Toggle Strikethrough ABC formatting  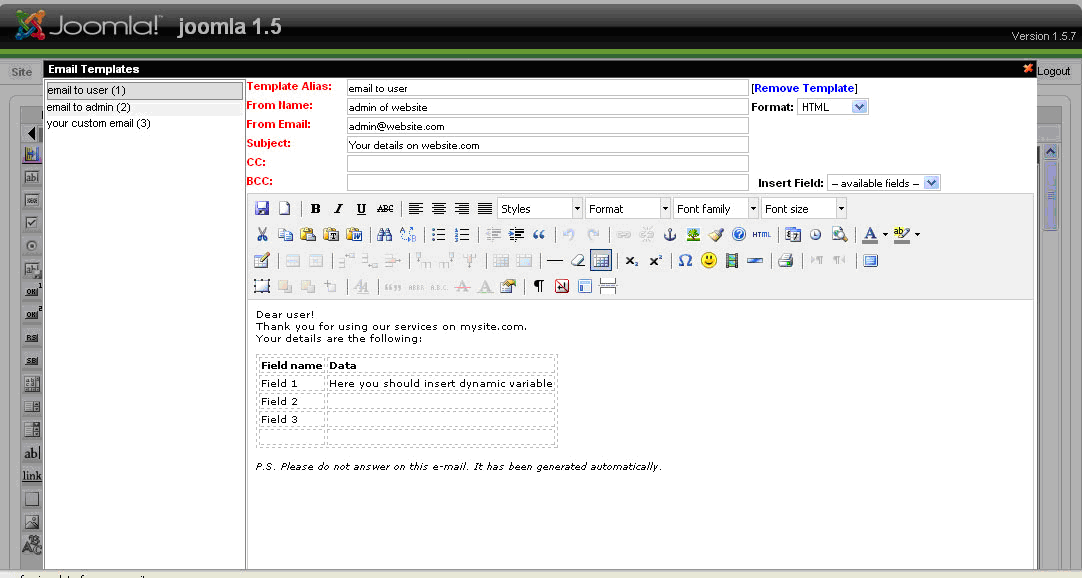pyautogui.click(x=385, y=208)
